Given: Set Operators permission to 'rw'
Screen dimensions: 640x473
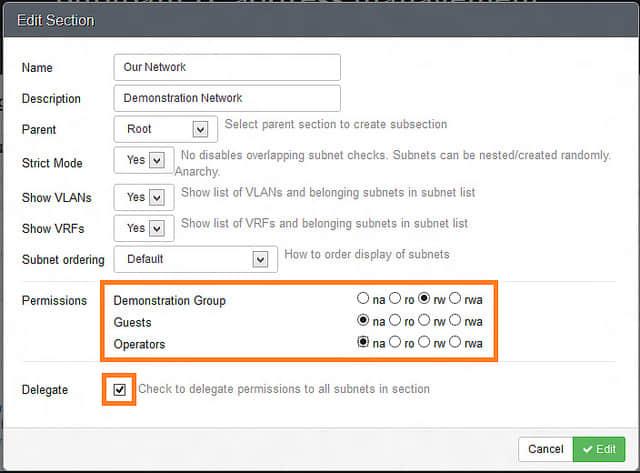Looking at the screenshot, I should pyautogui.click(x=425, y=343).
